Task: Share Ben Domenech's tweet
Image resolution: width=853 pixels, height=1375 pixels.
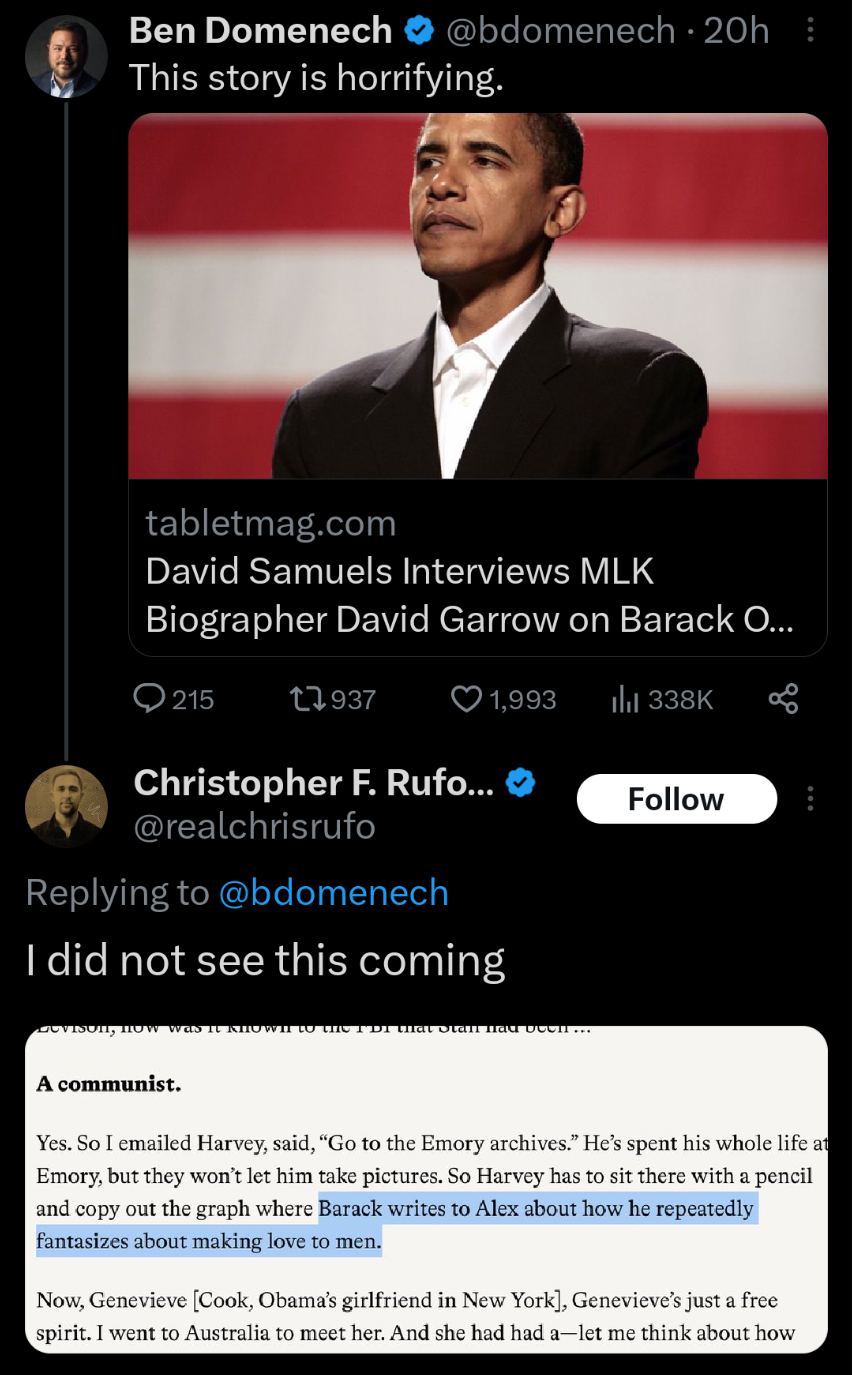Action: pos(783,699)
